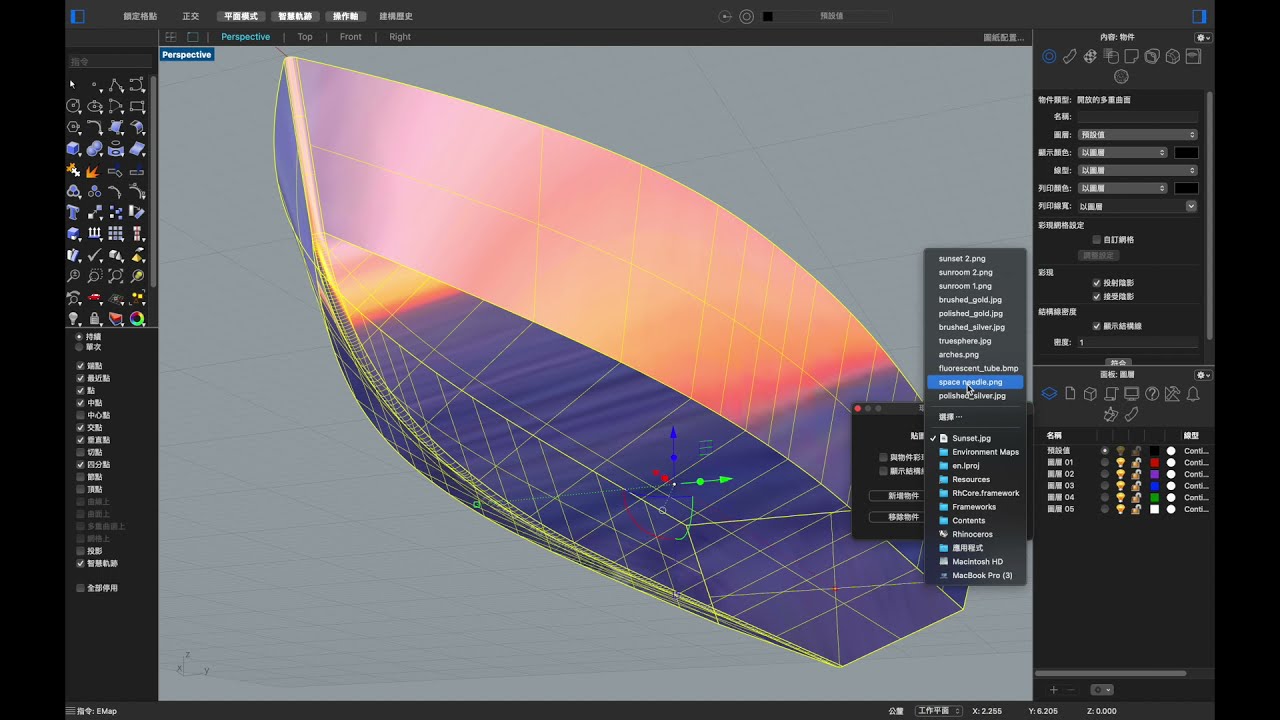
Task: Select the arrow pointer tool
Action: pos(72,84)
